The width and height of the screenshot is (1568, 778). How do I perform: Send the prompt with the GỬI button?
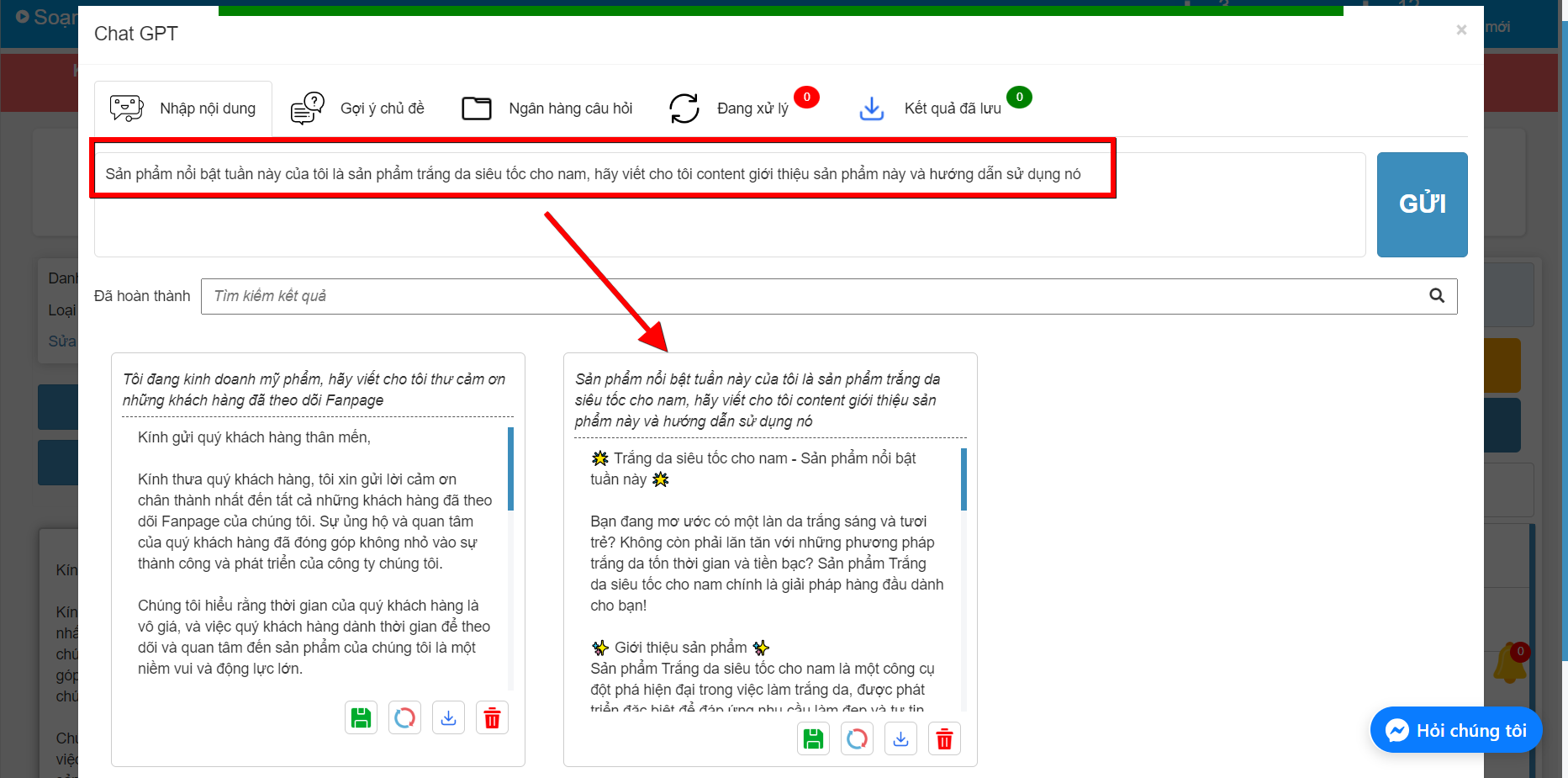1423,204
